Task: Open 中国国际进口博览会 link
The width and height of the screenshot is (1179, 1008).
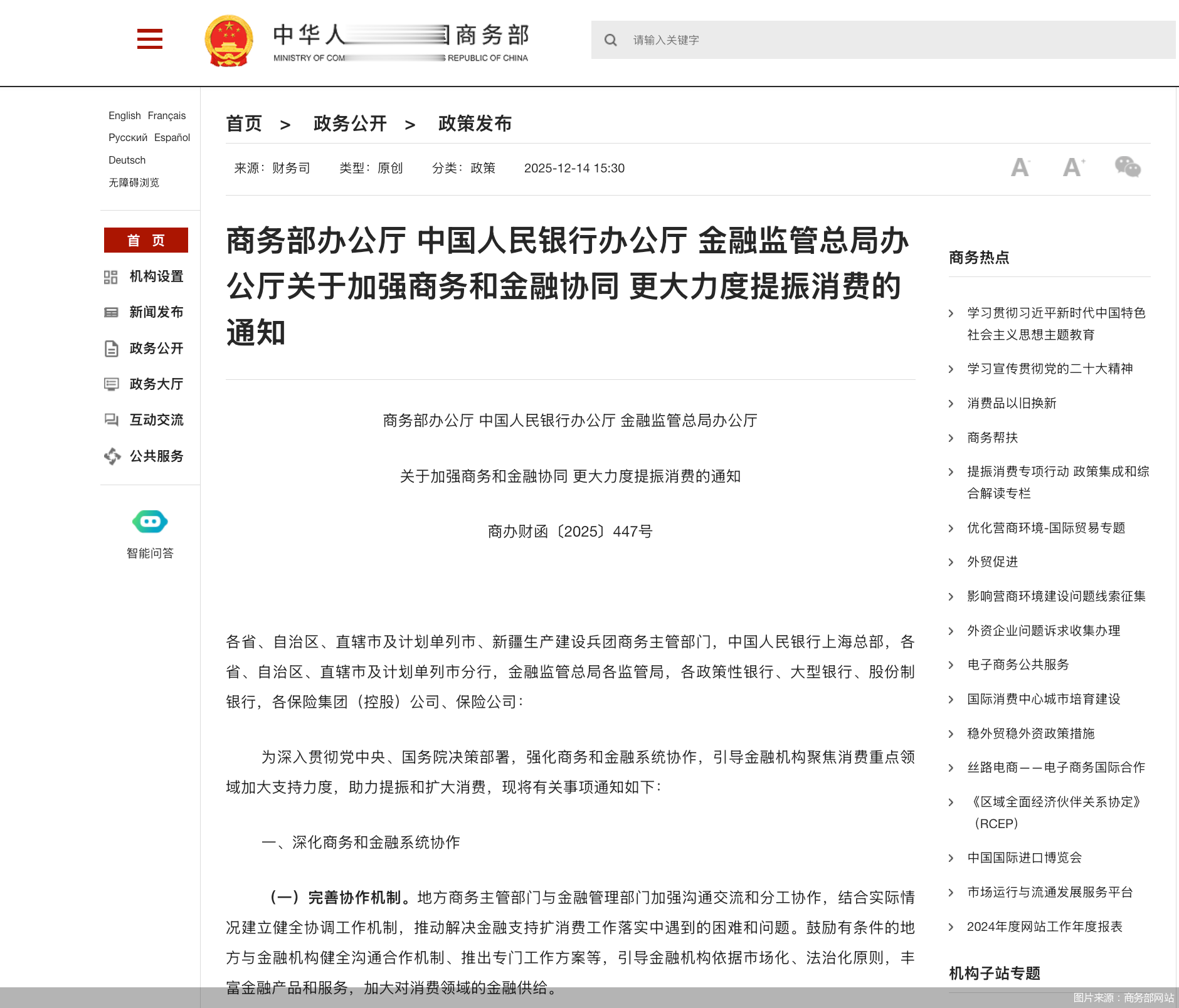Action: click(1025, 858)
